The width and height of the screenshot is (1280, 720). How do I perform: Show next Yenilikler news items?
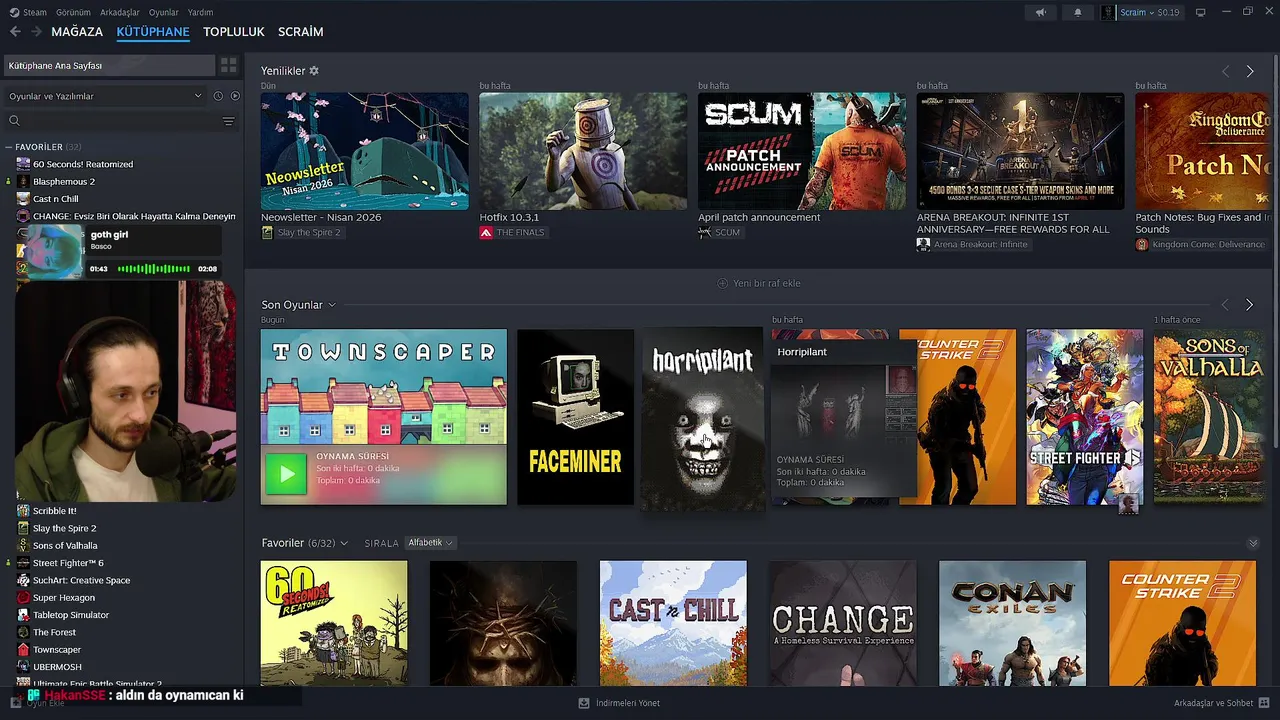[x=1249, y=71]
